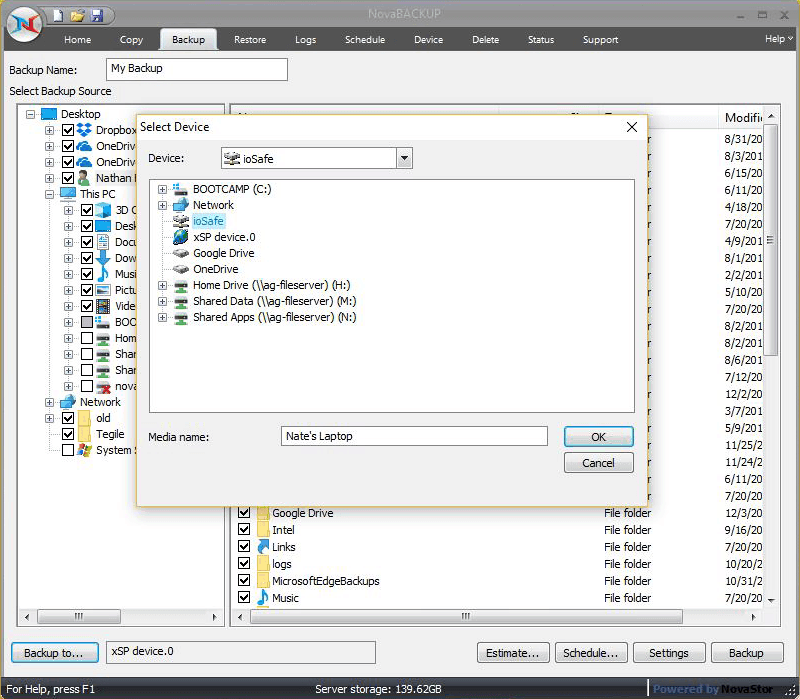Uncheck the 3D Objects checkbox
This screenshot has width=800, height=699.
coord(87,210)
